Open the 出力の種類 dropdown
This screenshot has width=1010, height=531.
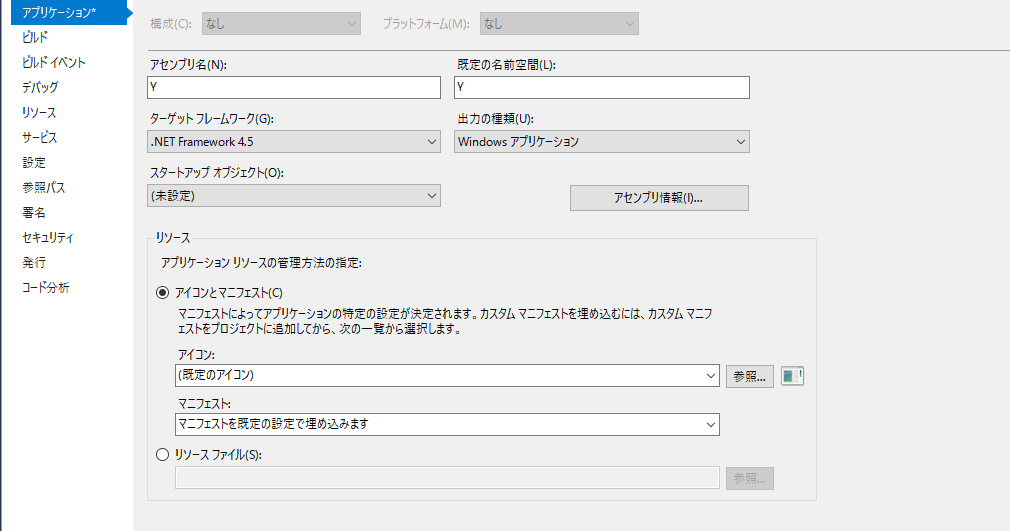coord(602,142)
